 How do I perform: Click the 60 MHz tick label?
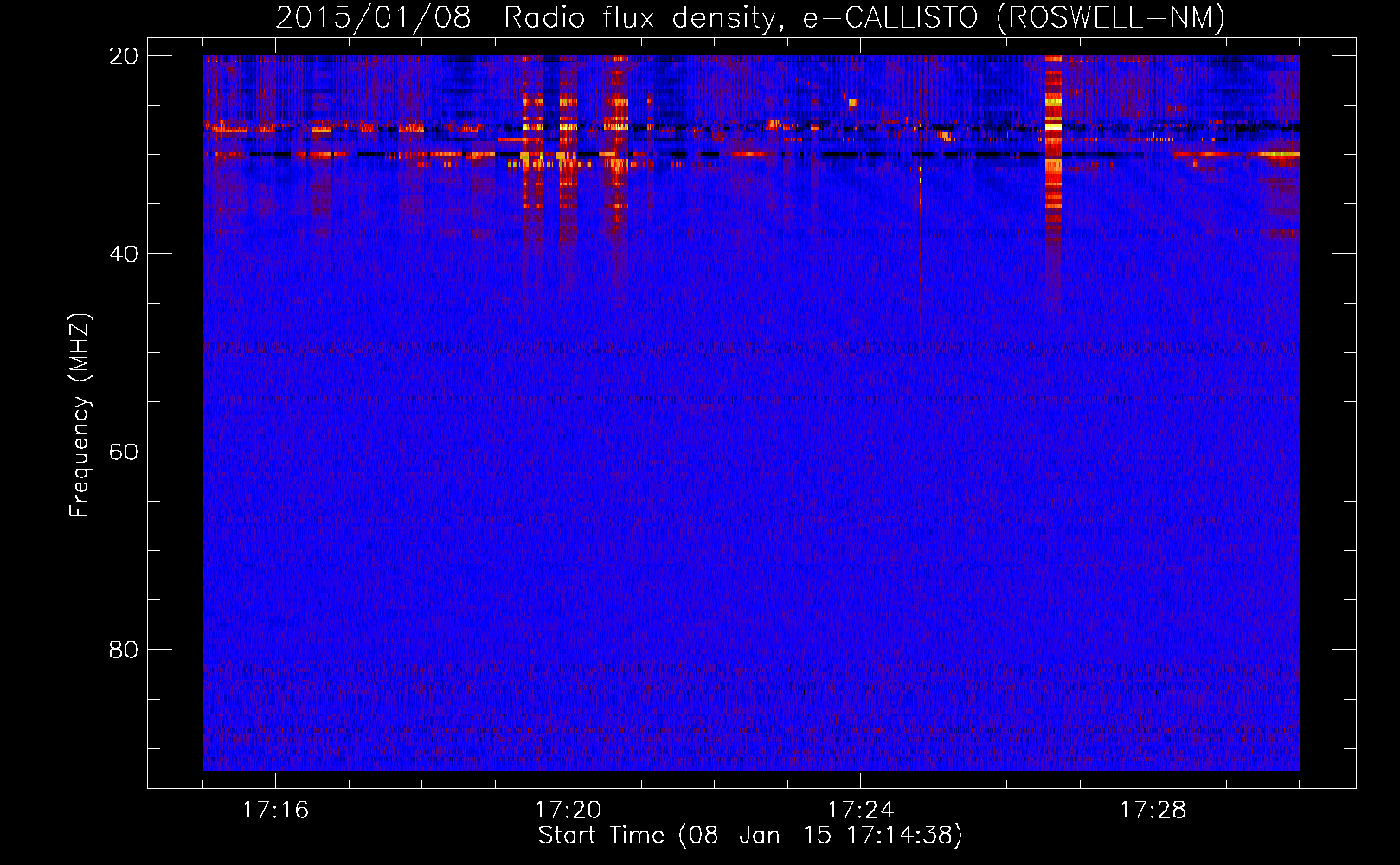[x=124, y=452]
